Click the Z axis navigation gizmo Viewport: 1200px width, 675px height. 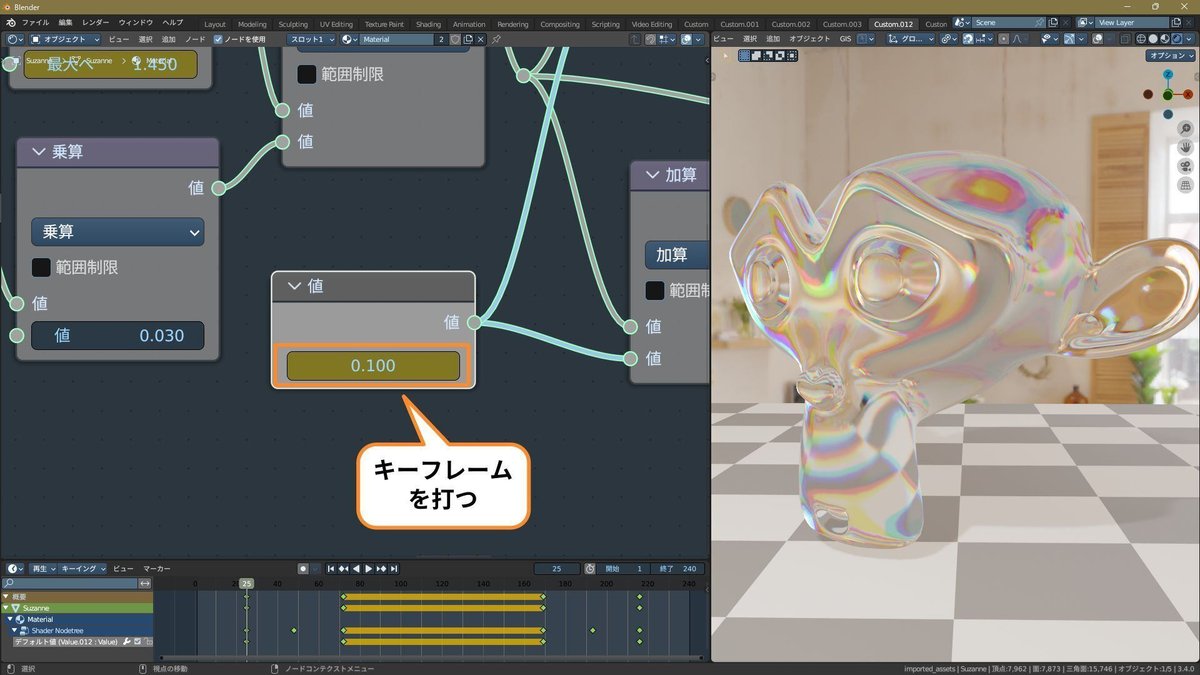1168,75
